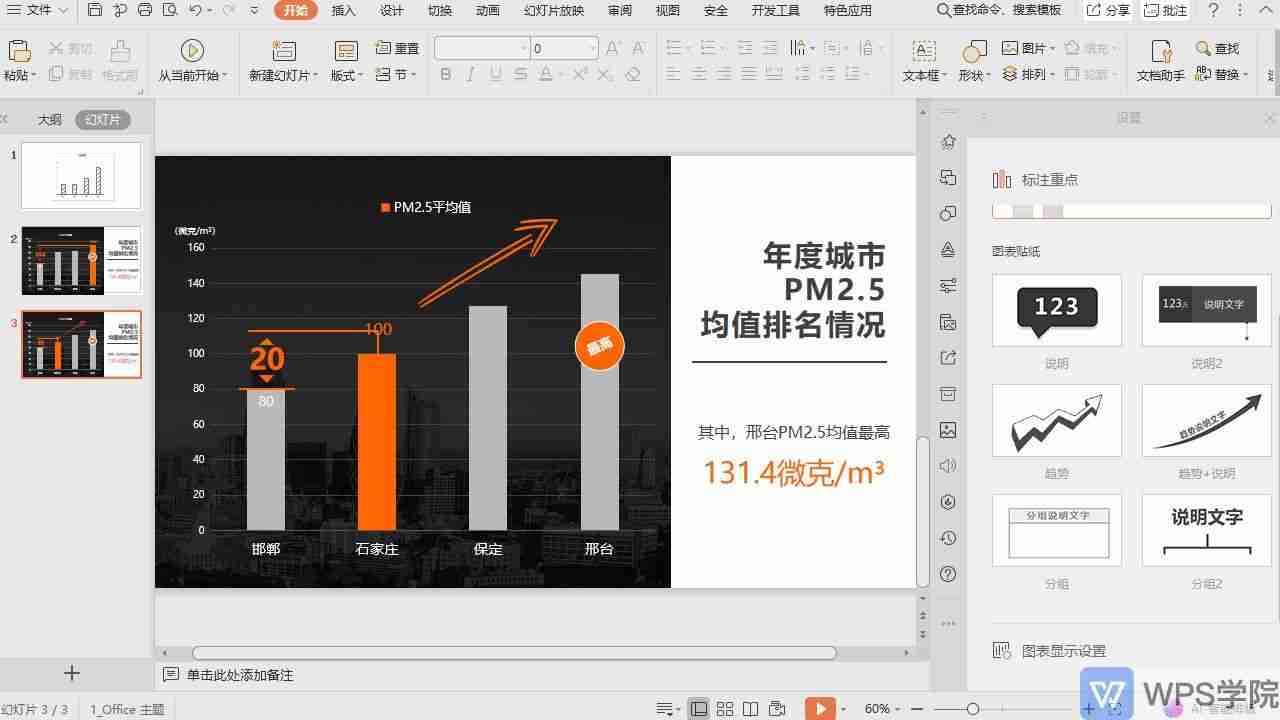This screenshot has height=720, width=1280.
Task: Click the image icon in side strip
Action: pos(948,430)
